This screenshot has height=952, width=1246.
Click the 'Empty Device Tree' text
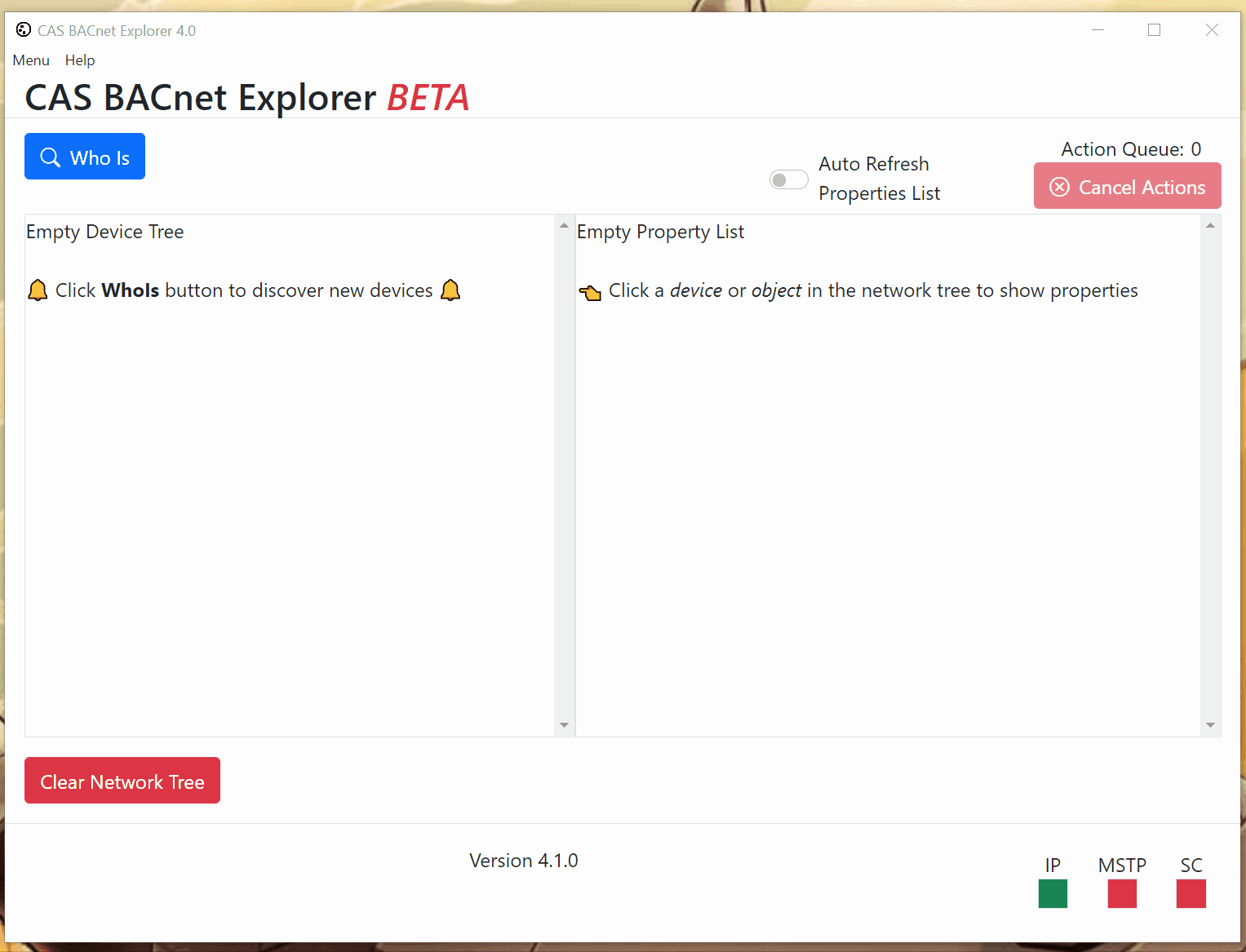pyautogui.click(x=105, y=232)
